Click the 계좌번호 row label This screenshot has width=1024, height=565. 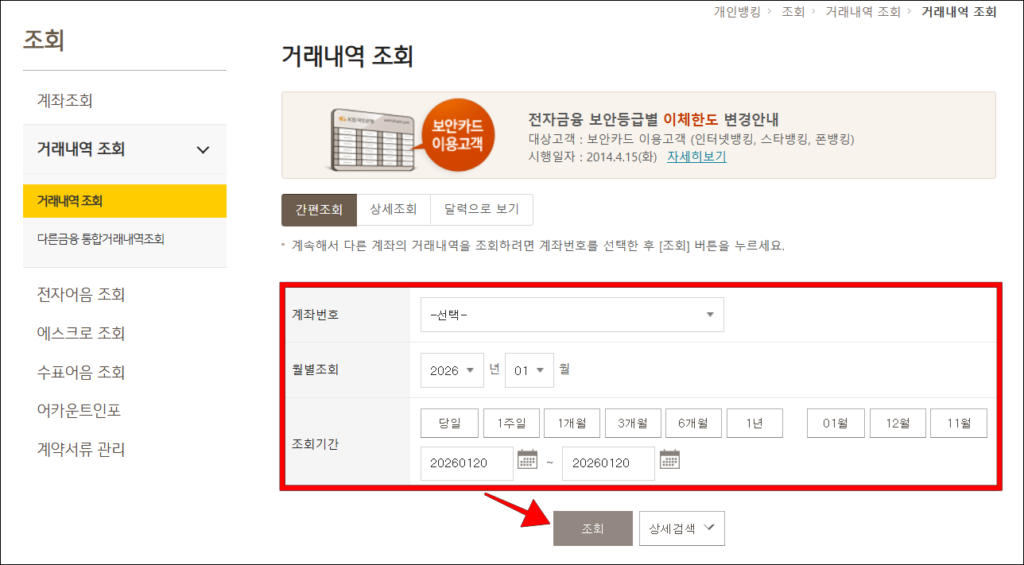click(315, 314)
